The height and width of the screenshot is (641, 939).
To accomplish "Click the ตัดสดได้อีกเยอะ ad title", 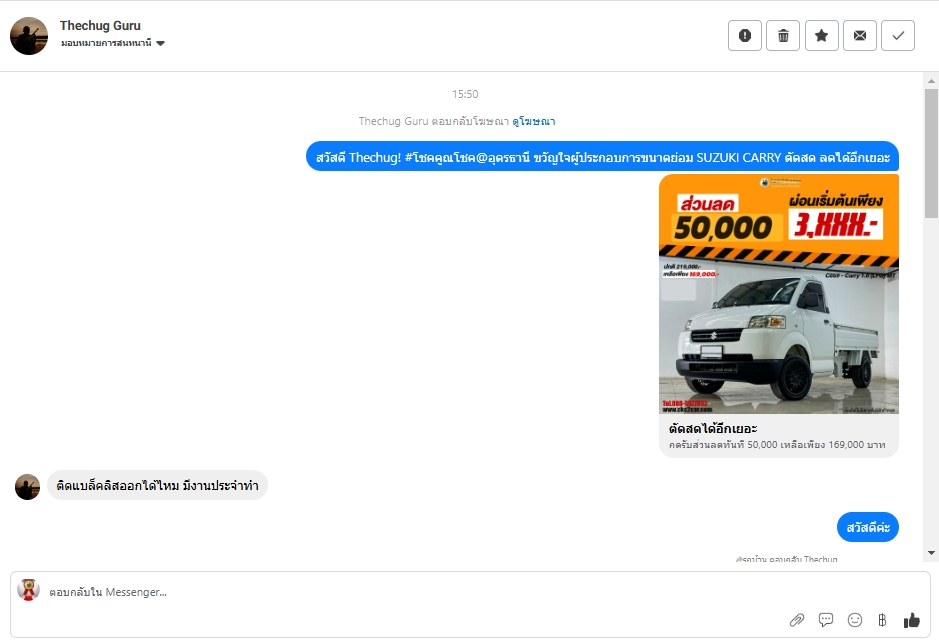I will pyautogui.click(x=713, y=428).
